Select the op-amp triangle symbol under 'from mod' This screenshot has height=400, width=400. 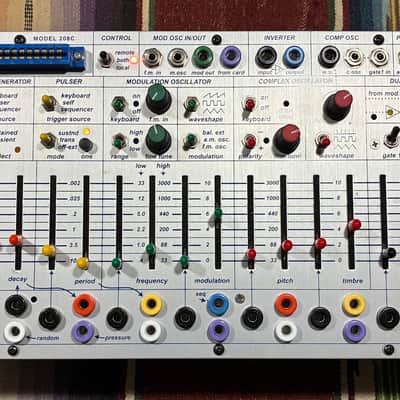392,112
